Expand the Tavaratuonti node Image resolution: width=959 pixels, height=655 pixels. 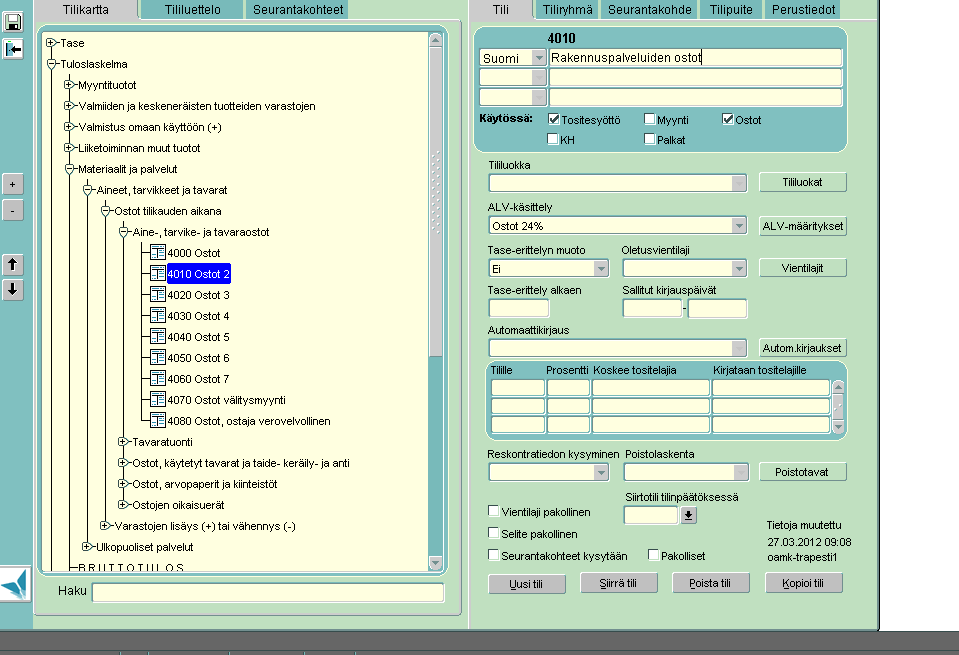(x=123, y=442)
